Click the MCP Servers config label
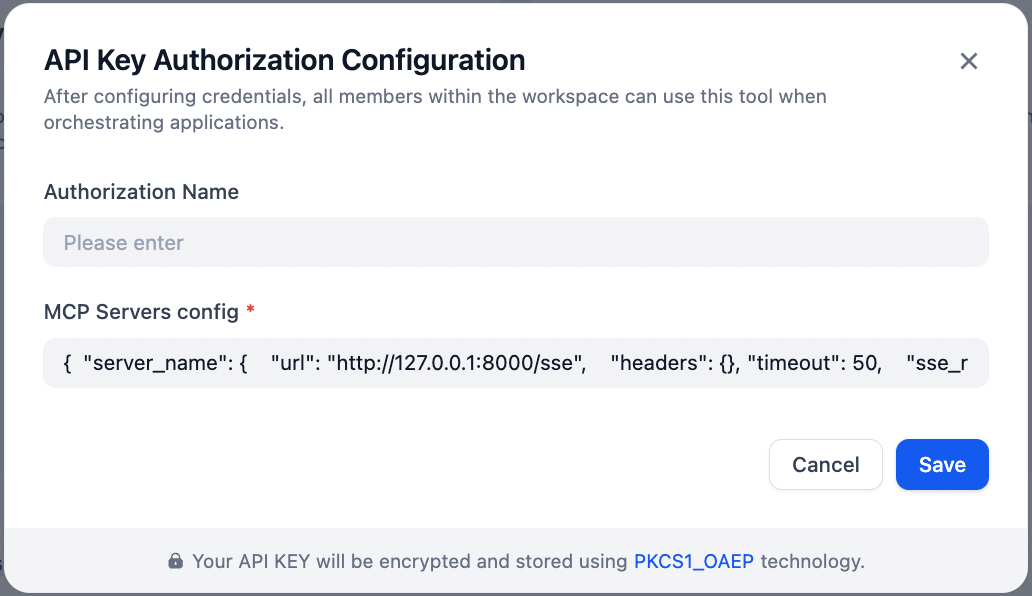 [x=141, y=311]
